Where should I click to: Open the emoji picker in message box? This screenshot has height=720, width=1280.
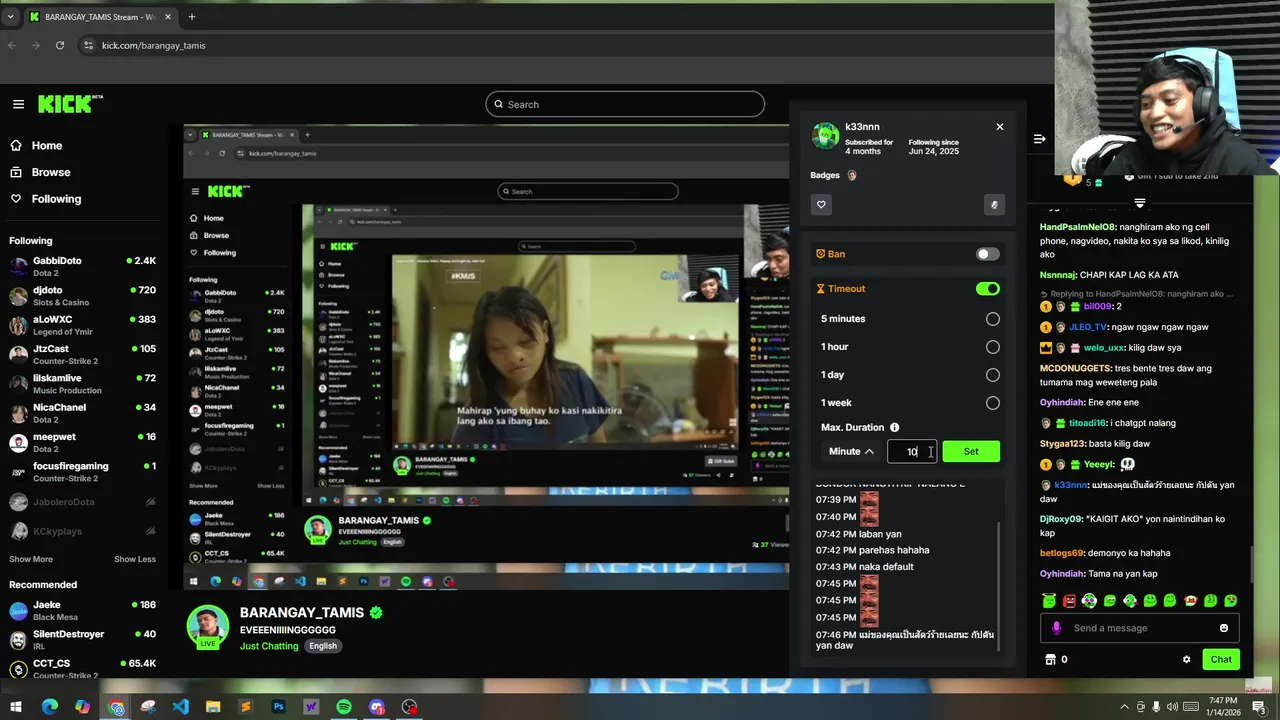(x=1223, y=628)
